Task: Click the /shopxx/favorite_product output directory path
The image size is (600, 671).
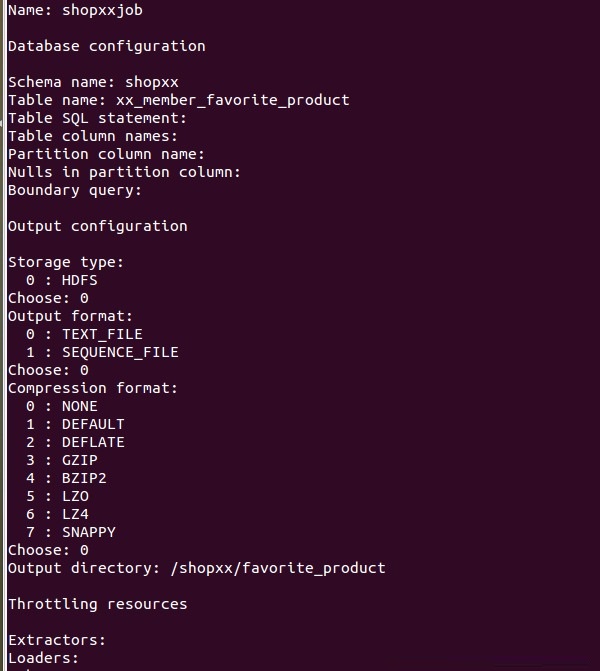Action: 278,569
